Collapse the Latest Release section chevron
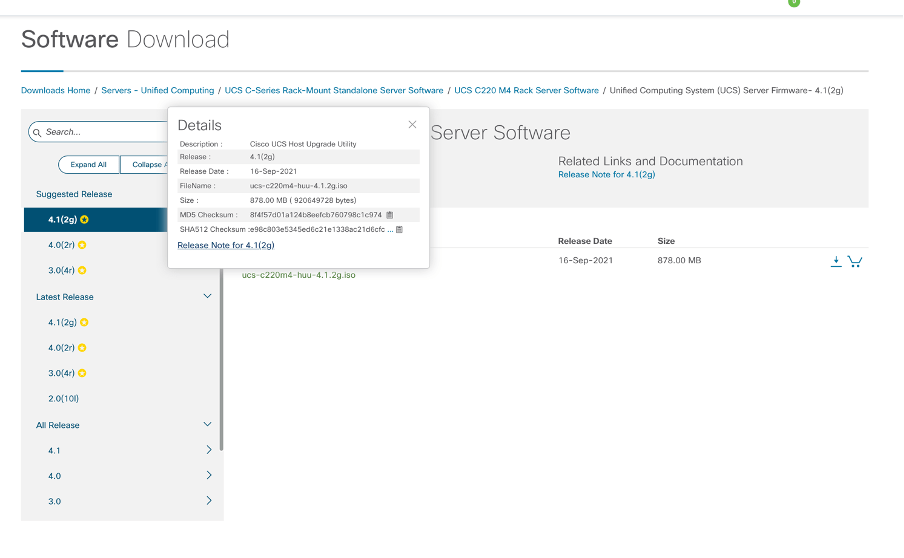 click(x=208, y=297)
